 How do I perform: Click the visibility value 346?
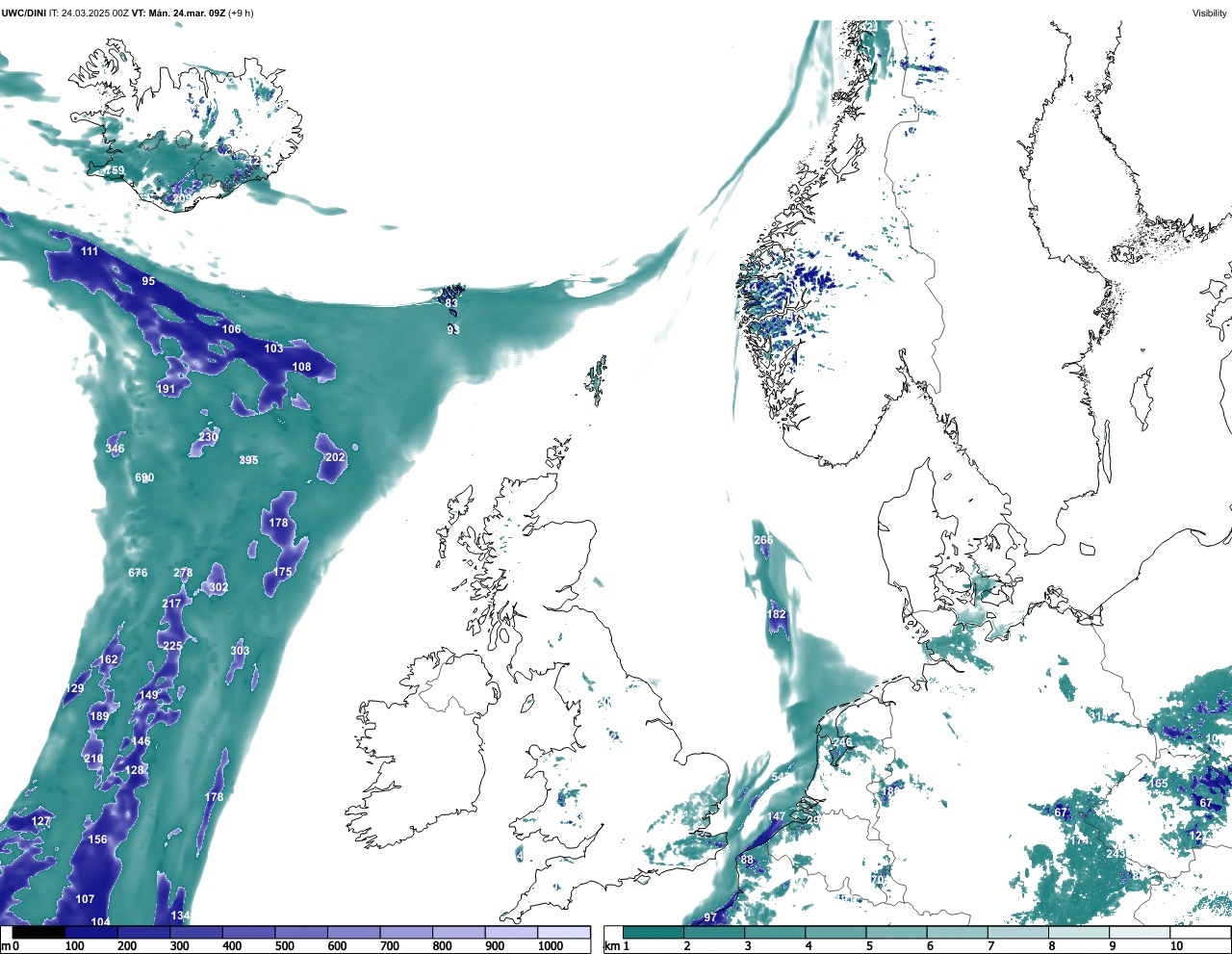click(115, 449)
